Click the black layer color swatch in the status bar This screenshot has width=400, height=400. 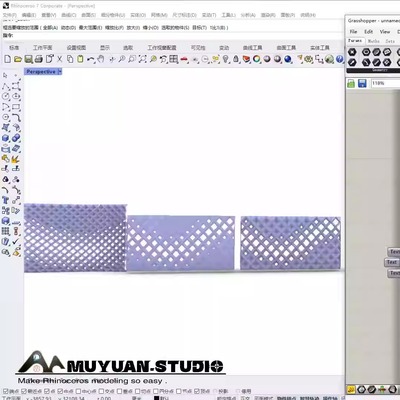pos(157,398)
